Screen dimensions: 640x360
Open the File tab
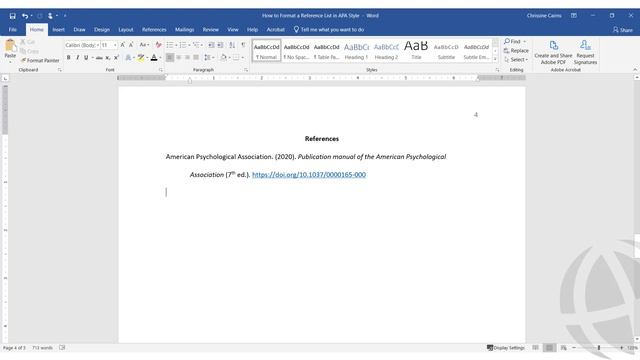coord(13,30)
